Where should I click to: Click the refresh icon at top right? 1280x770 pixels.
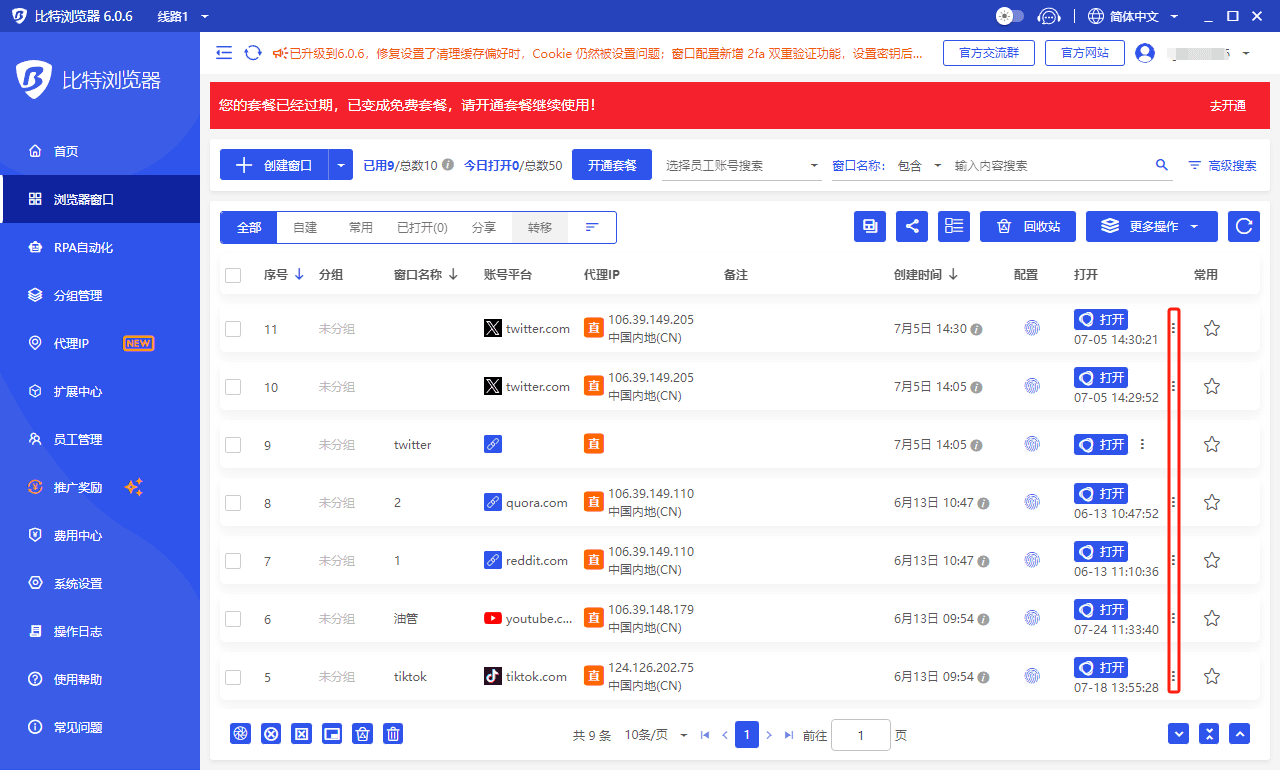tap(1243, 226)
